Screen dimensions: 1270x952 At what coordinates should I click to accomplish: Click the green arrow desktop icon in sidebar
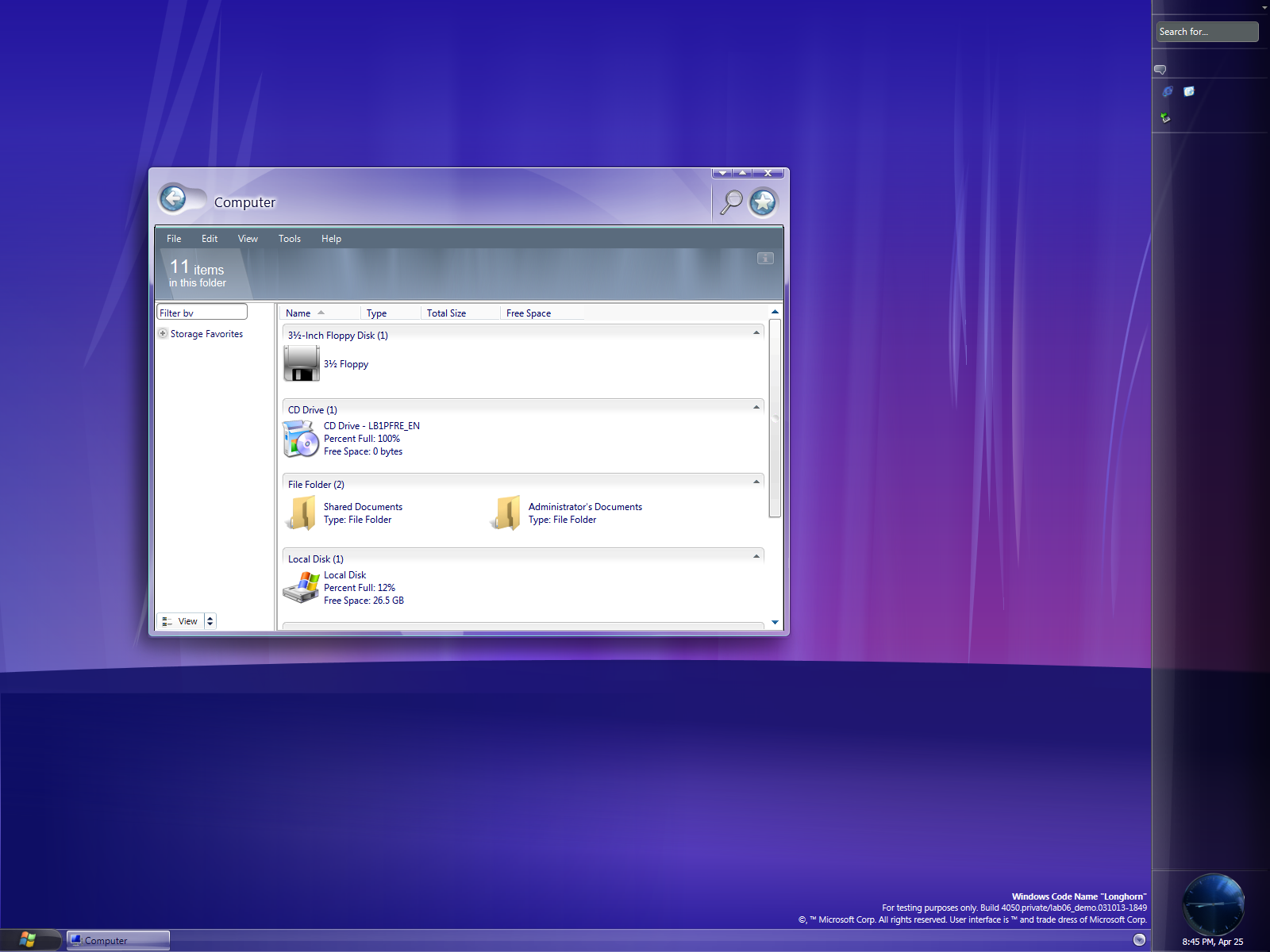tap(1165, 117)
